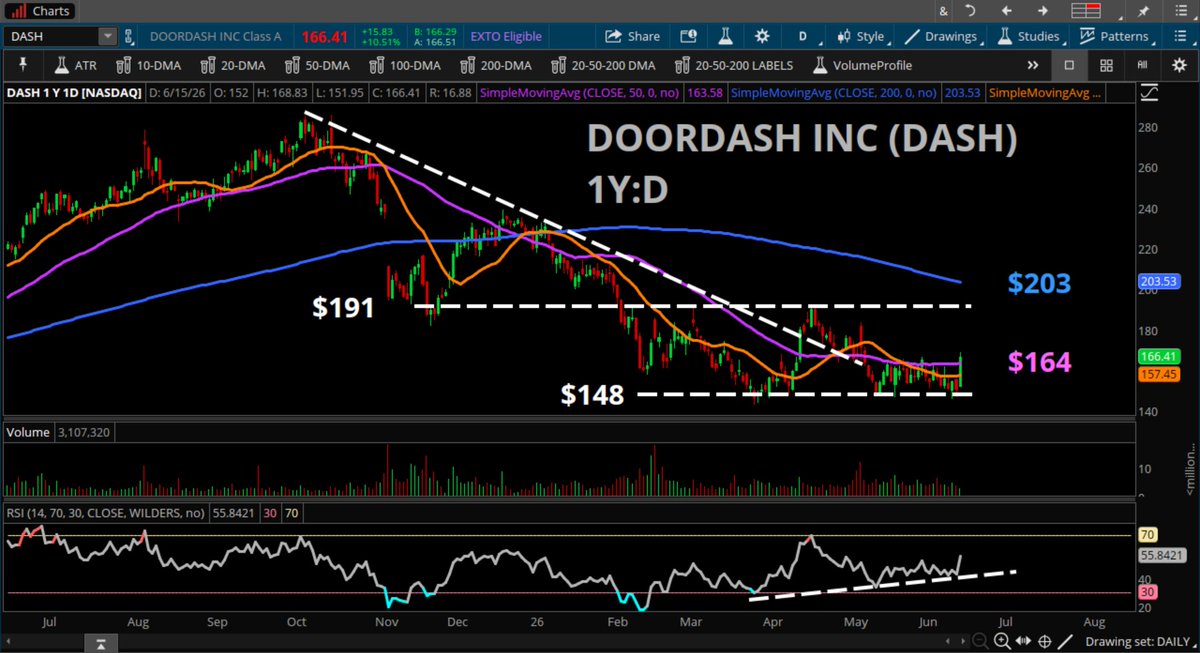Click the ampersand icon in the top bar
Viewport: 1200px width, 653px height.
tap(943, 10)
